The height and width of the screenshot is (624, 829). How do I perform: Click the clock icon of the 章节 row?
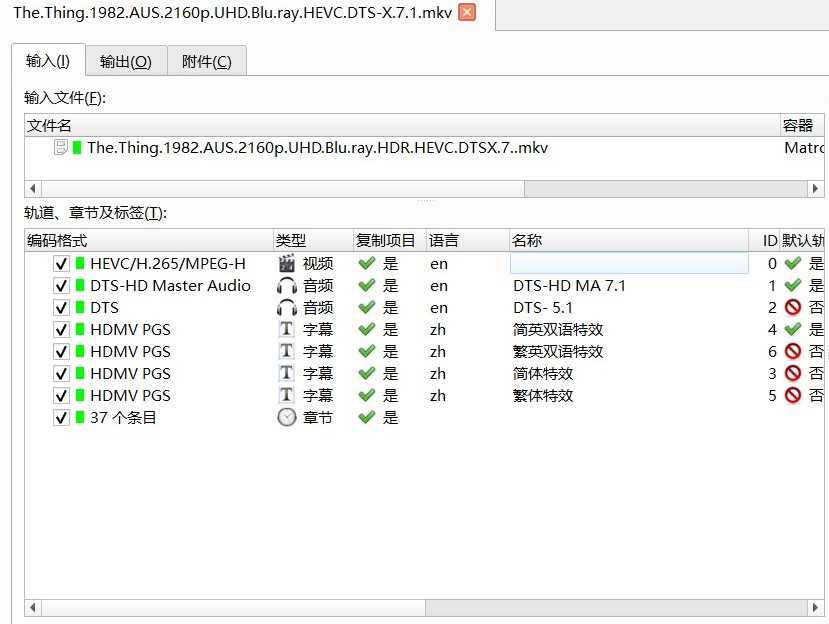(287, 417)
